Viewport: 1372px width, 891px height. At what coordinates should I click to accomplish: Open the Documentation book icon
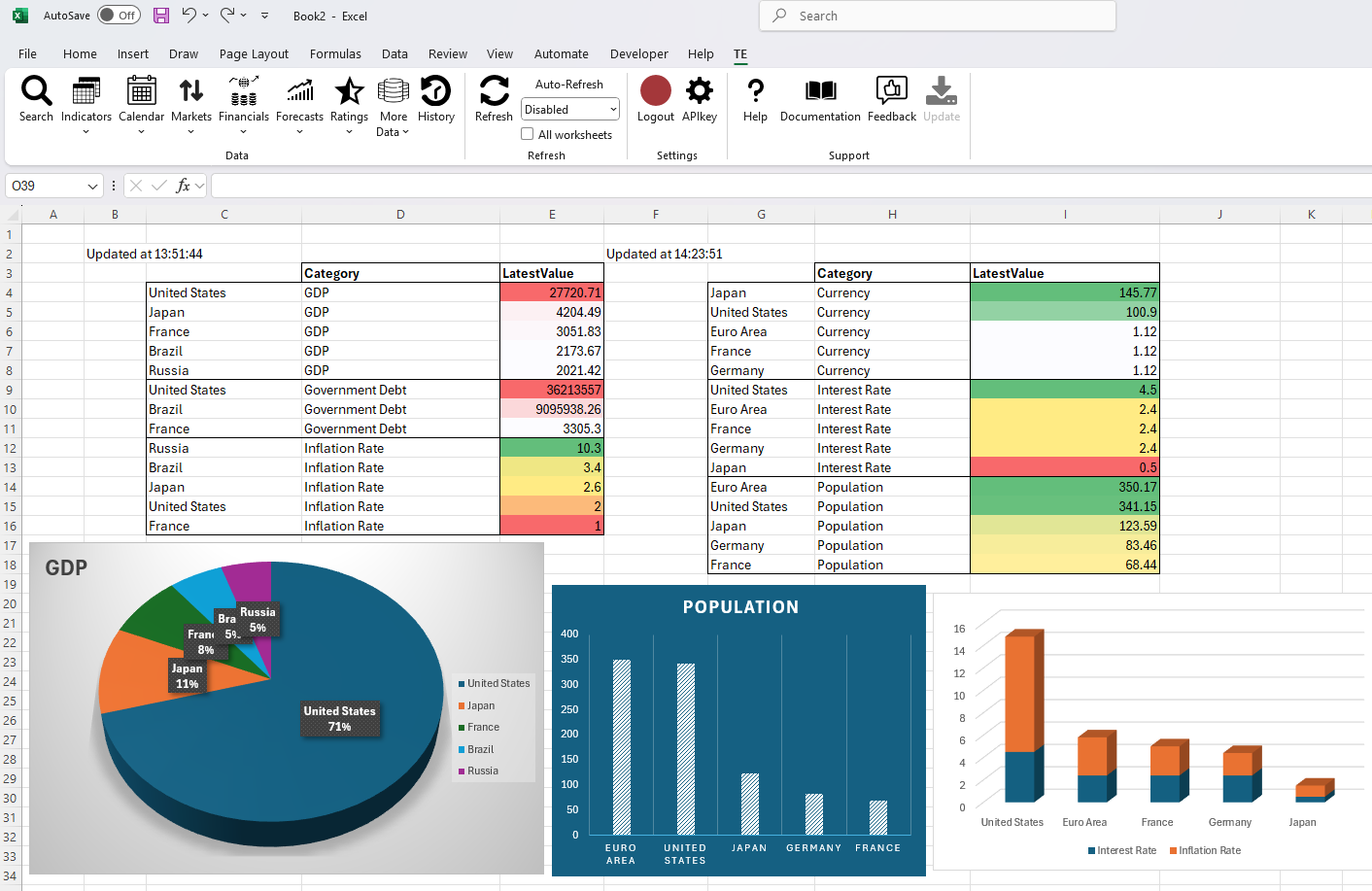(820, 91)
